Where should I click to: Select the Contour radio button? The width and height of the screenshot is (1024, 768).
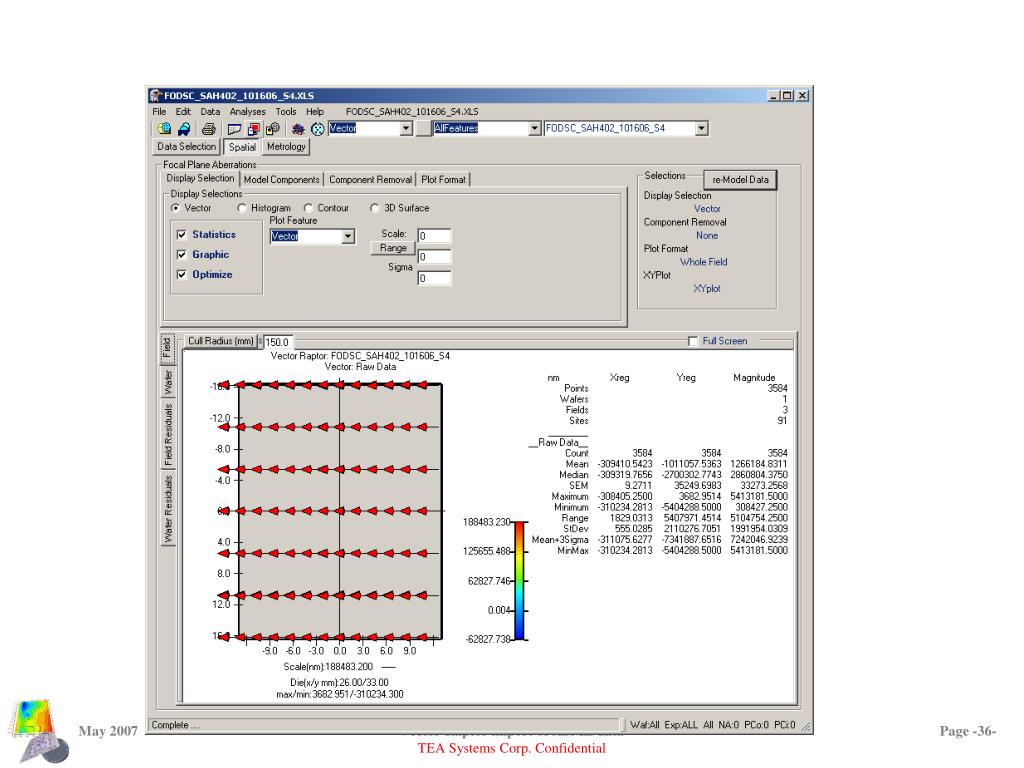point(308,208)
